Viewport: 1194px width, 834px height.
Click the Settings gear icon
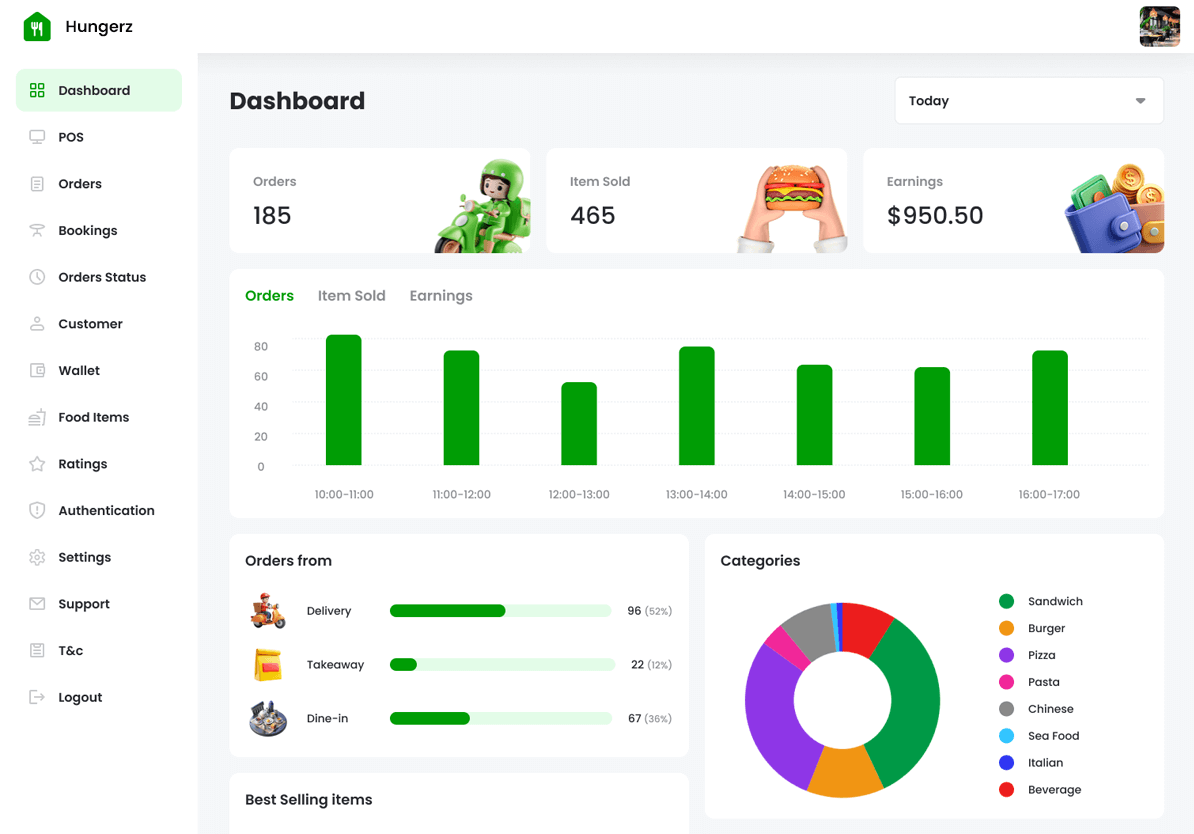37,558
